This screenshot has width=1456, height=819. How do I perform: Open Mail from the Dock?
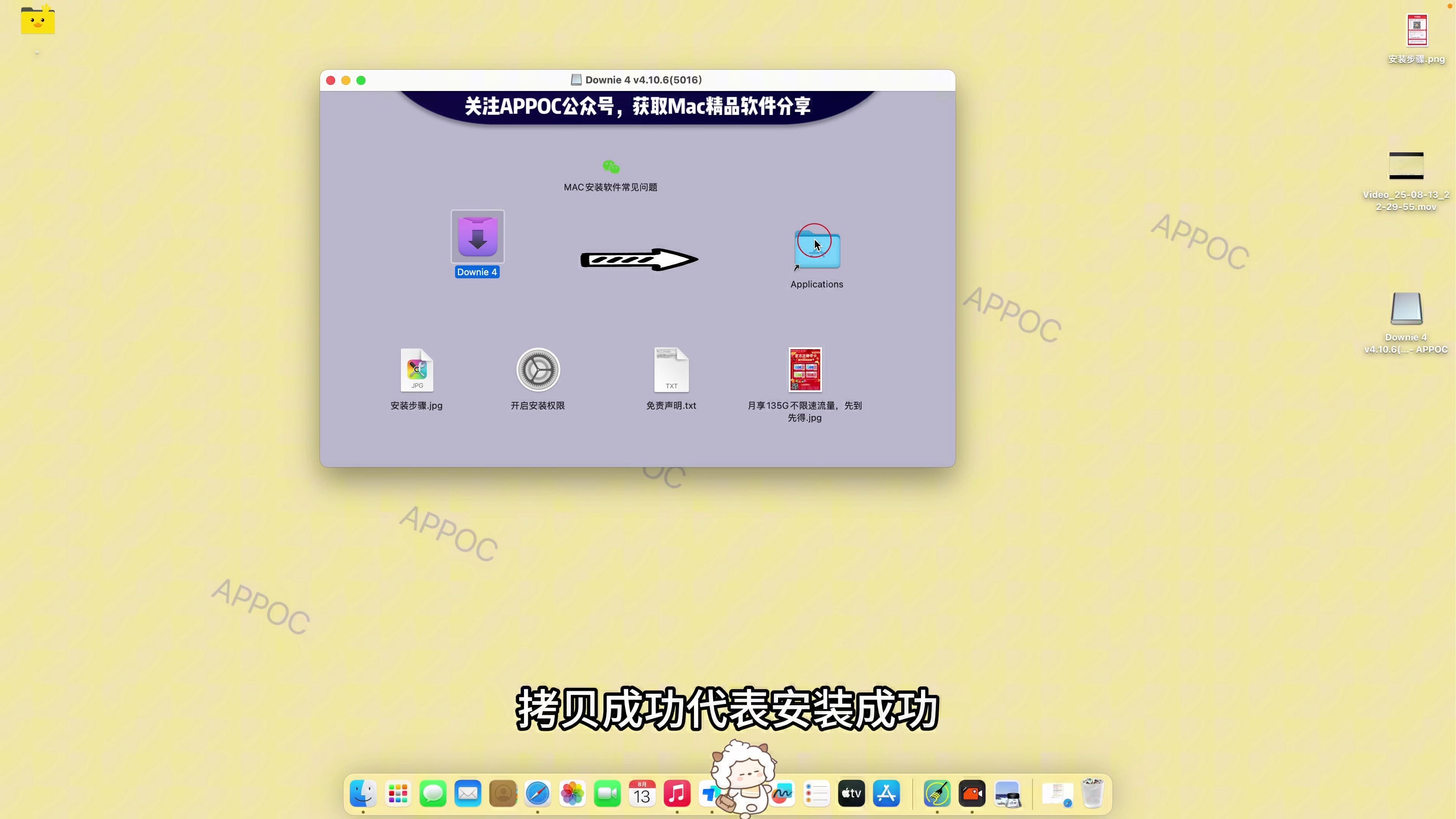point(468,794)
